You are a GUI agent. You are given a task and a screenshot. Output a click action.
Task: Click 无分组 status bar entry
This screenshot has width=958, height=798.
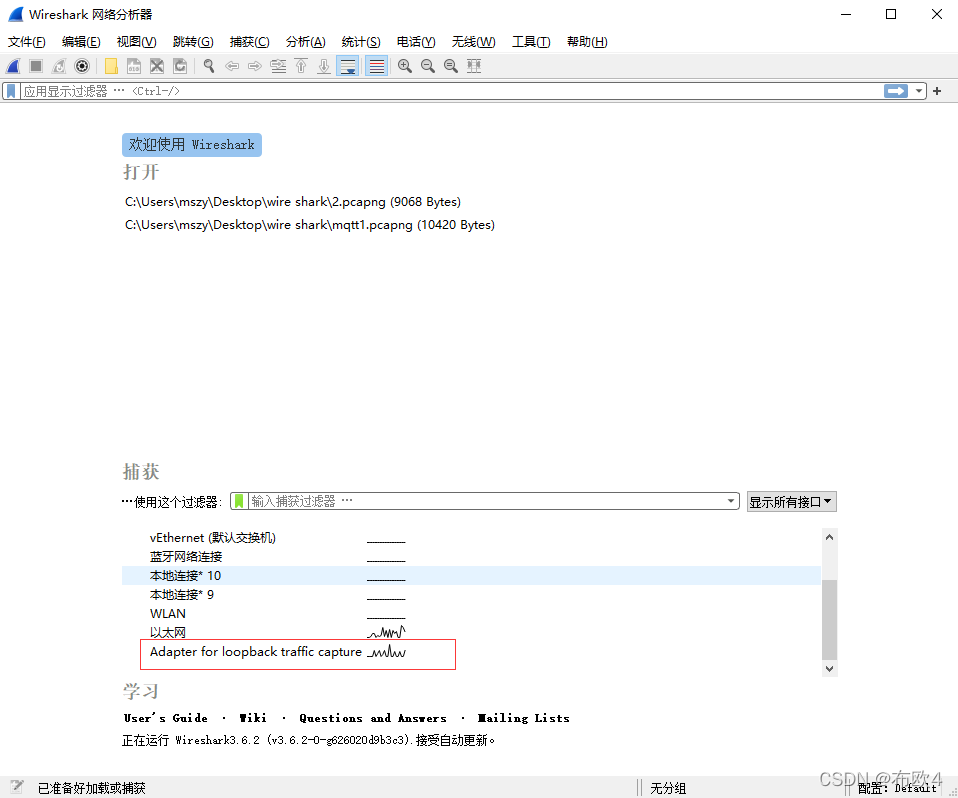(x=668, y=788)
